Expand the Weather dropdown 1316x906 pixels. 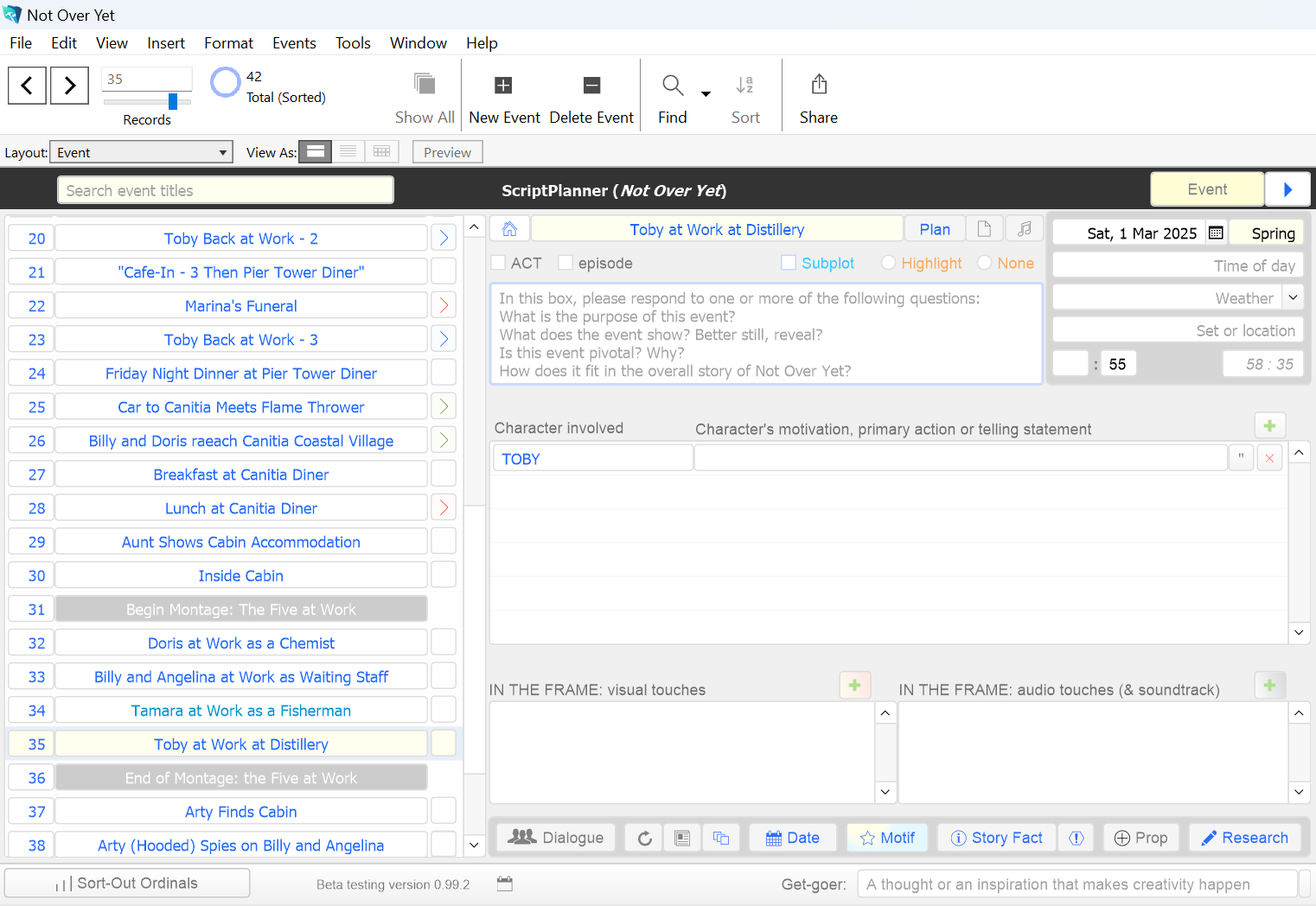[1294, 297]
